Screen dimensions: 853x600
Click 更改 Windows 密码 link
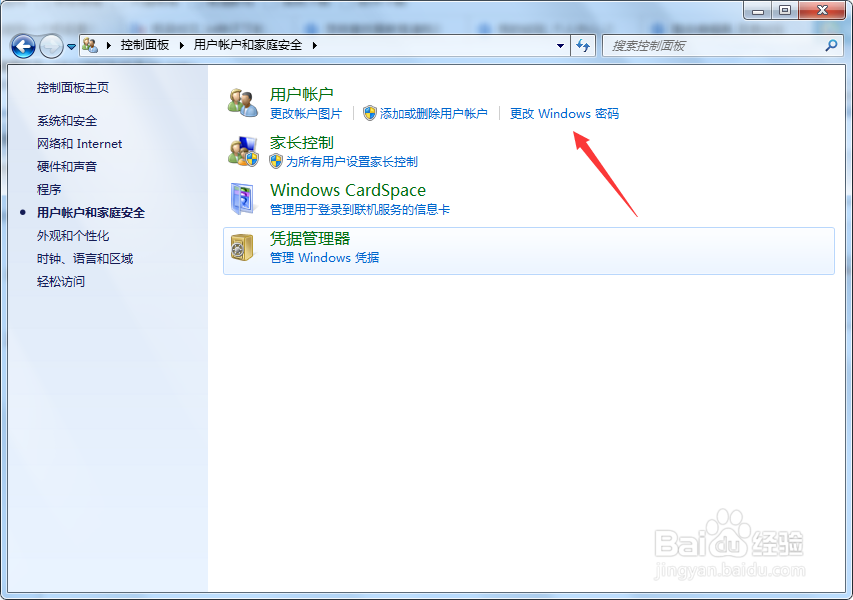click(564, 114)
